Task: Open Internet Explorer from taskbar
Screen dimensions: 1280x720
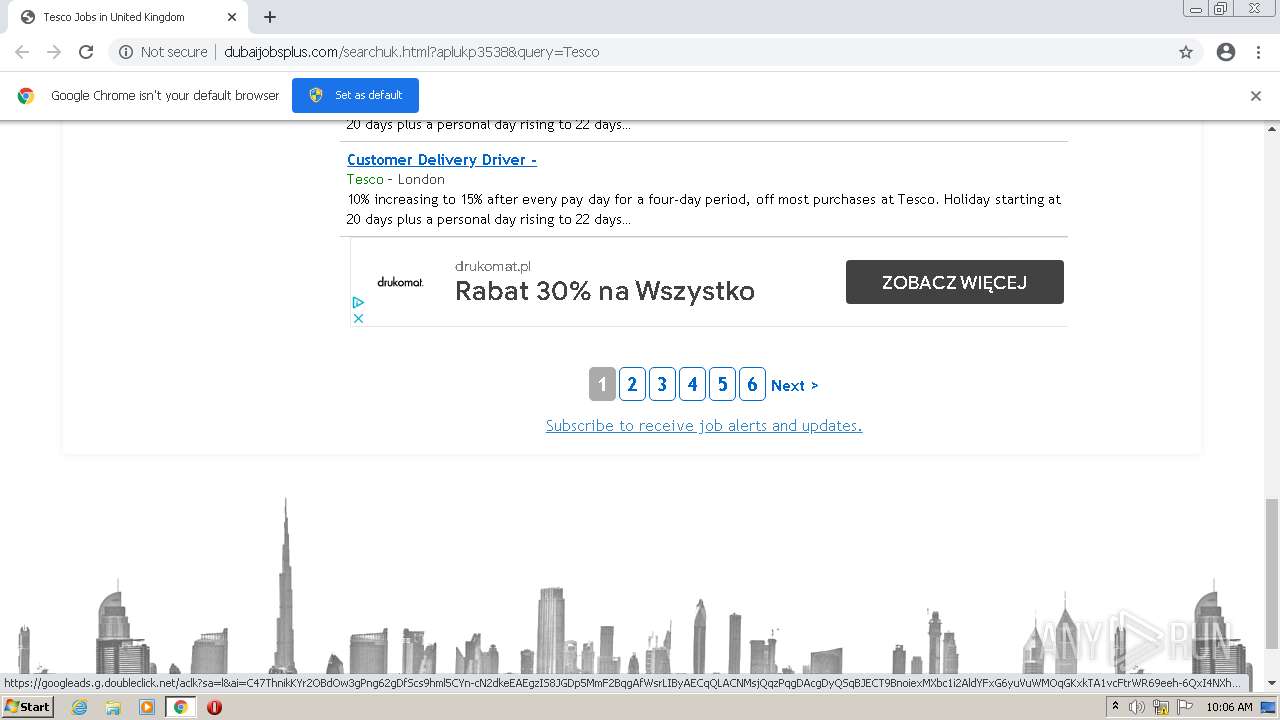Action: [x=80, y=707]
